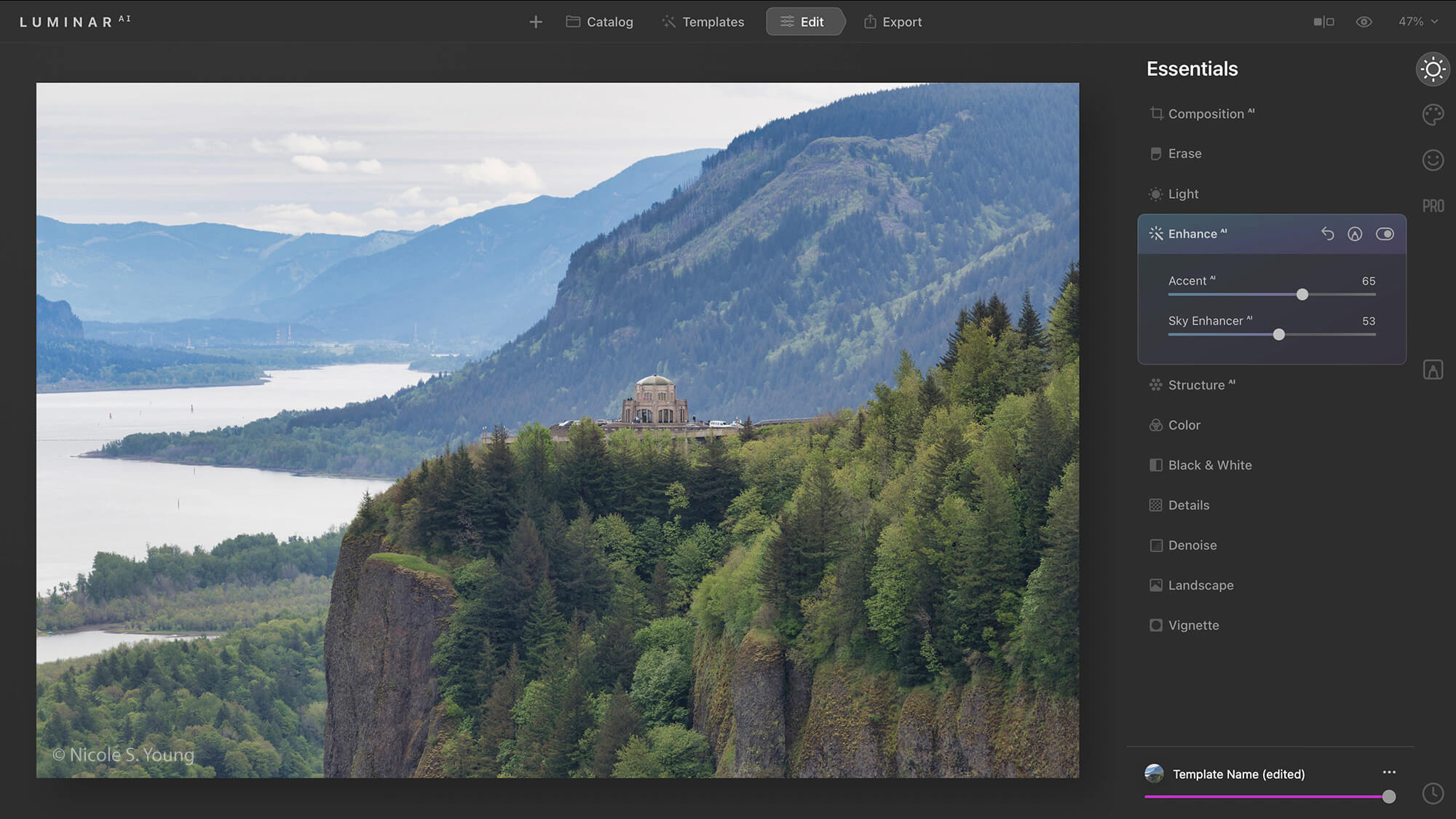Open the Essentials sun icon category

pyautogui.click(x=1433, y=69)
